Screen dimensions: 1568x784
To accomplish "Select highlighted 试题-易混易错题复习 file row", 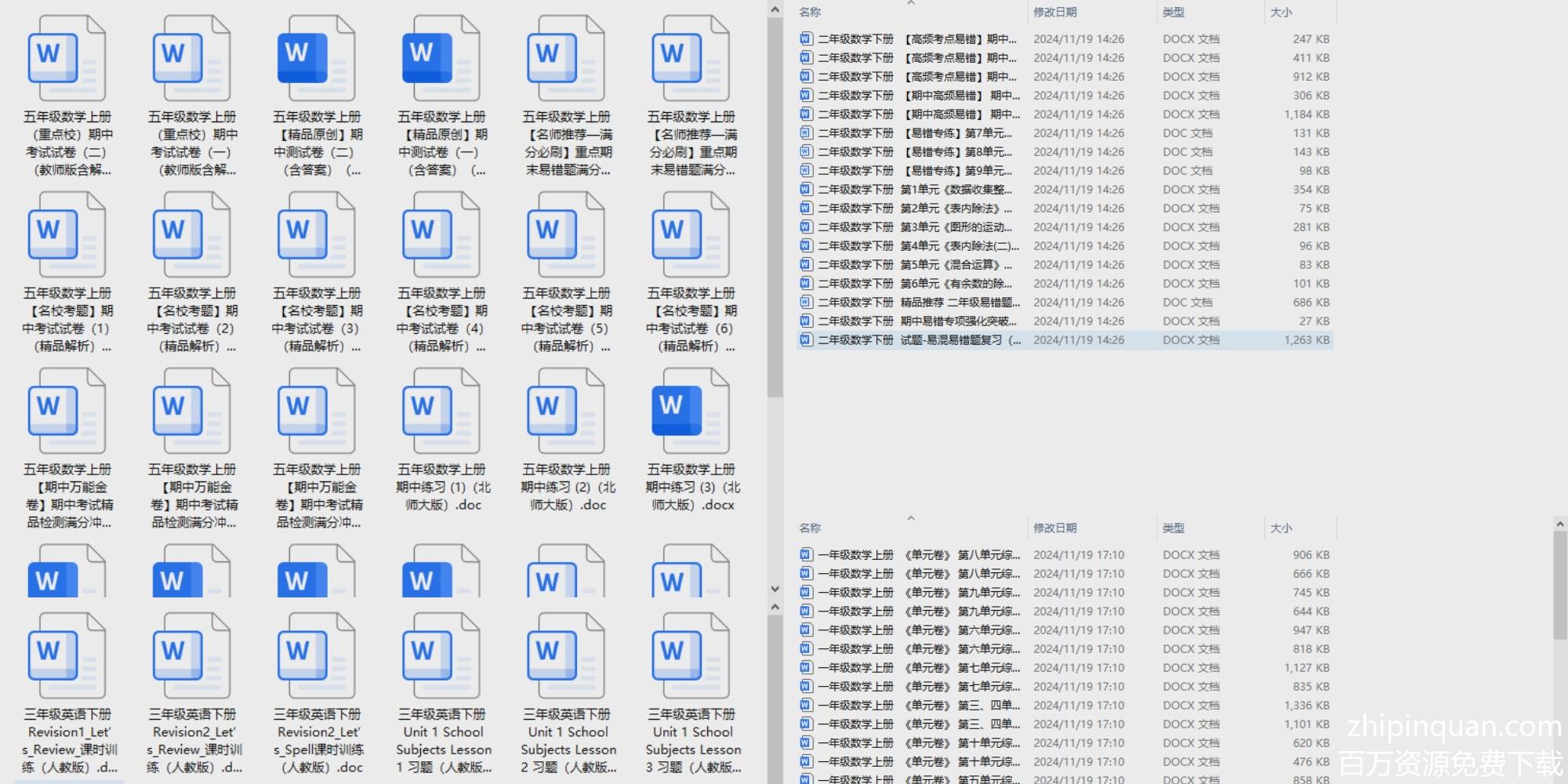I will [919, 340].
